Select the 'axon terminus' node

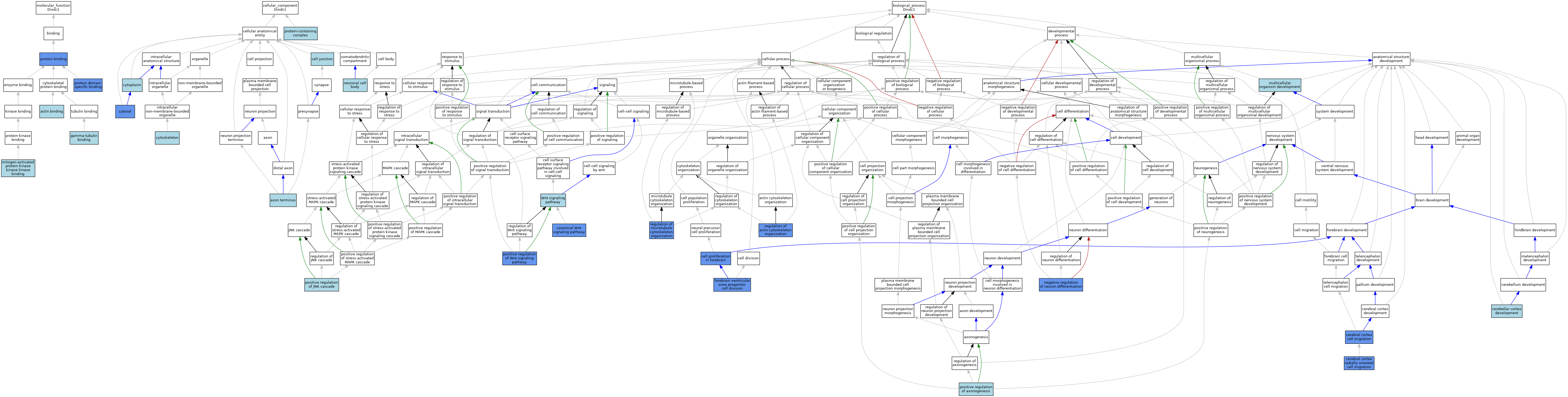283,200
